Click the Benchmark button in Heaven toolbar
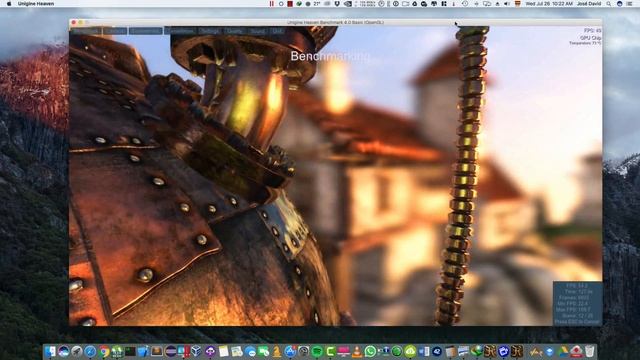 (x=86, y=31)
